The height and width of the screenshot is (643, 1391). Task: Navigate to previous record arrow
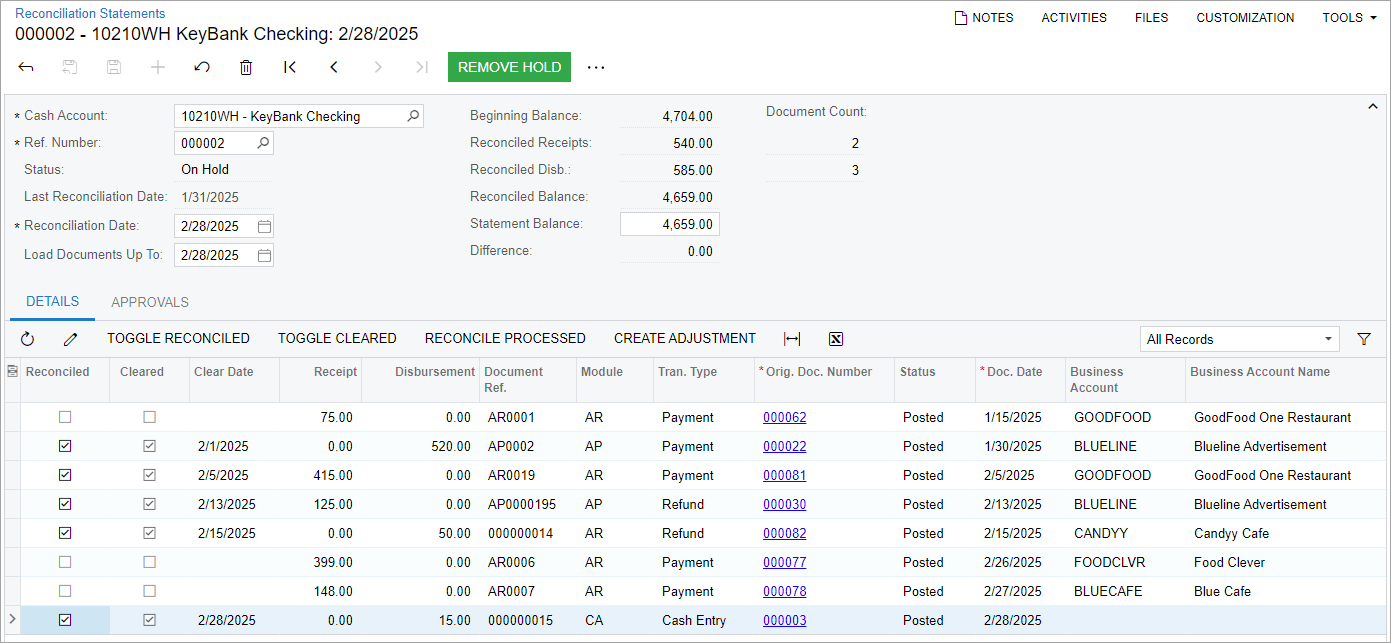pos(334,67)
